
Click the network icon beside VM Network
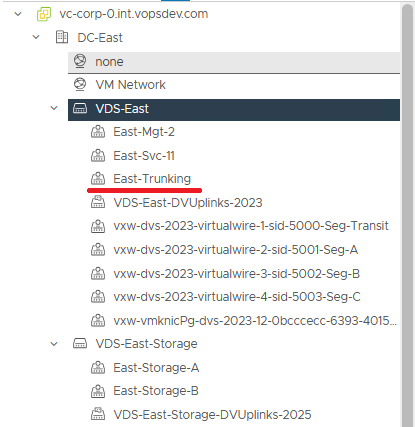pyautogui.click(x=80, y=85)
